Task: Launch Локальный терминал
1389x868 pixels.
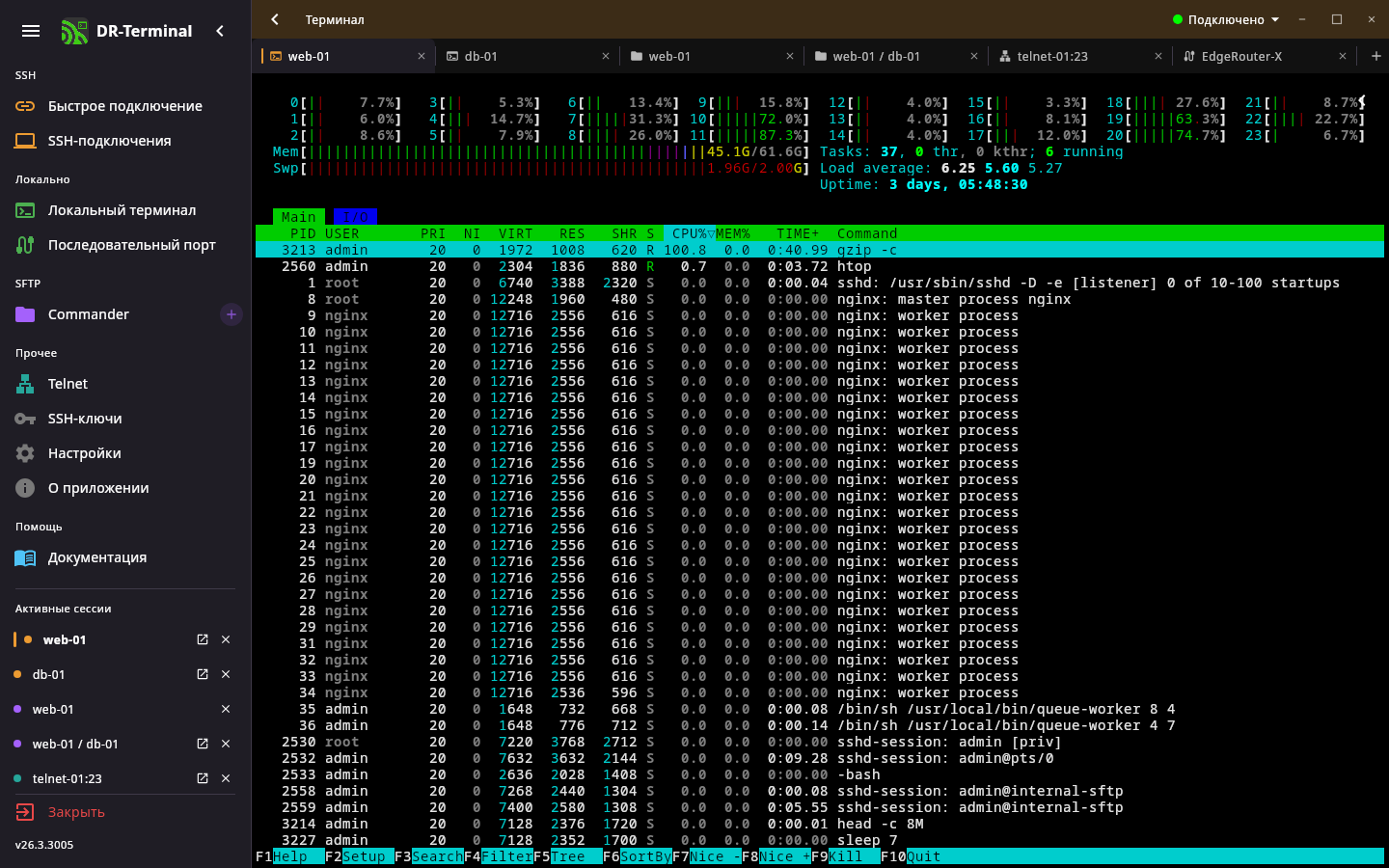Action: 125,210
